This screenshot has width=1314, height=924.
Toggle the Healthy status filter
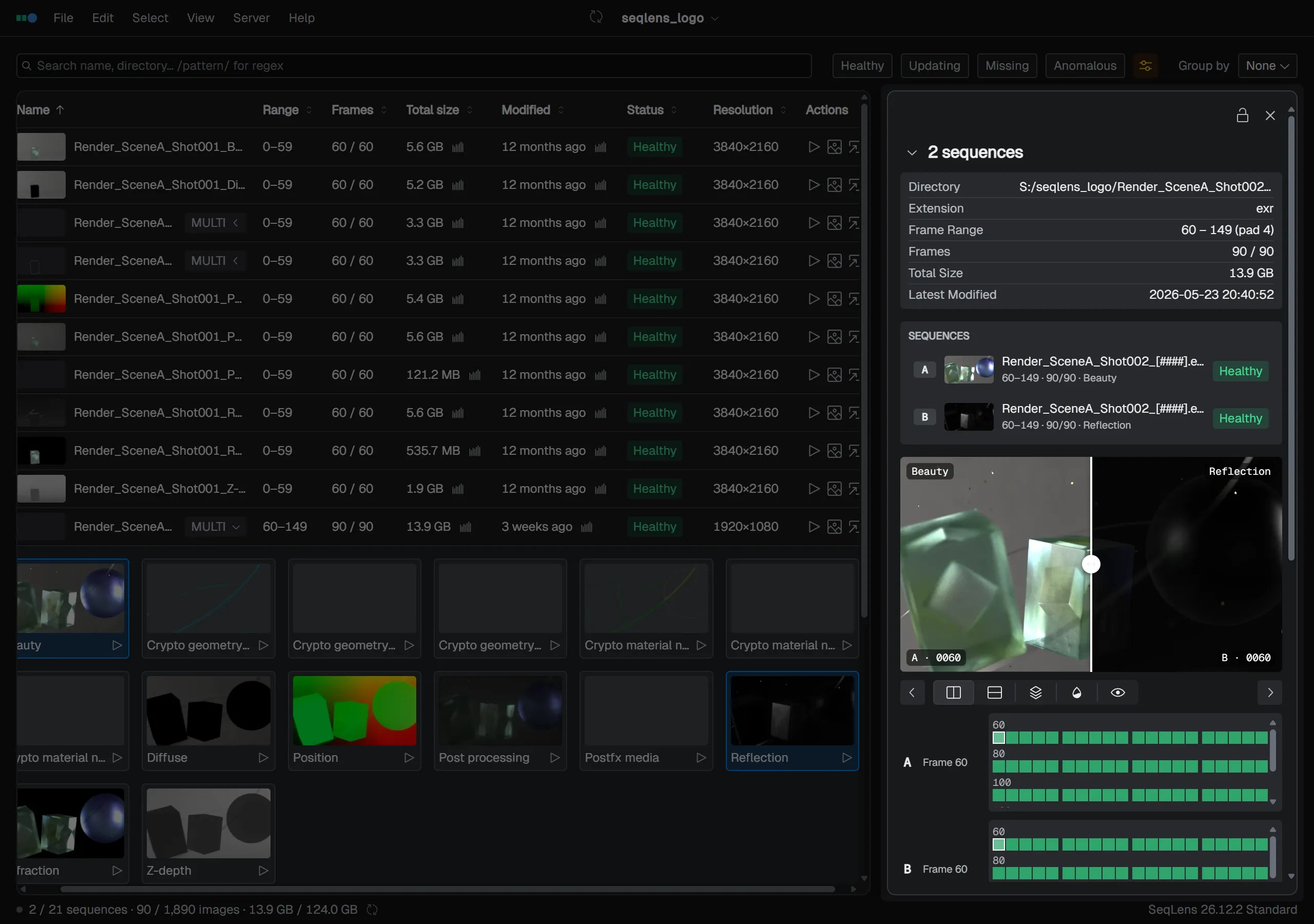[862, 66]
